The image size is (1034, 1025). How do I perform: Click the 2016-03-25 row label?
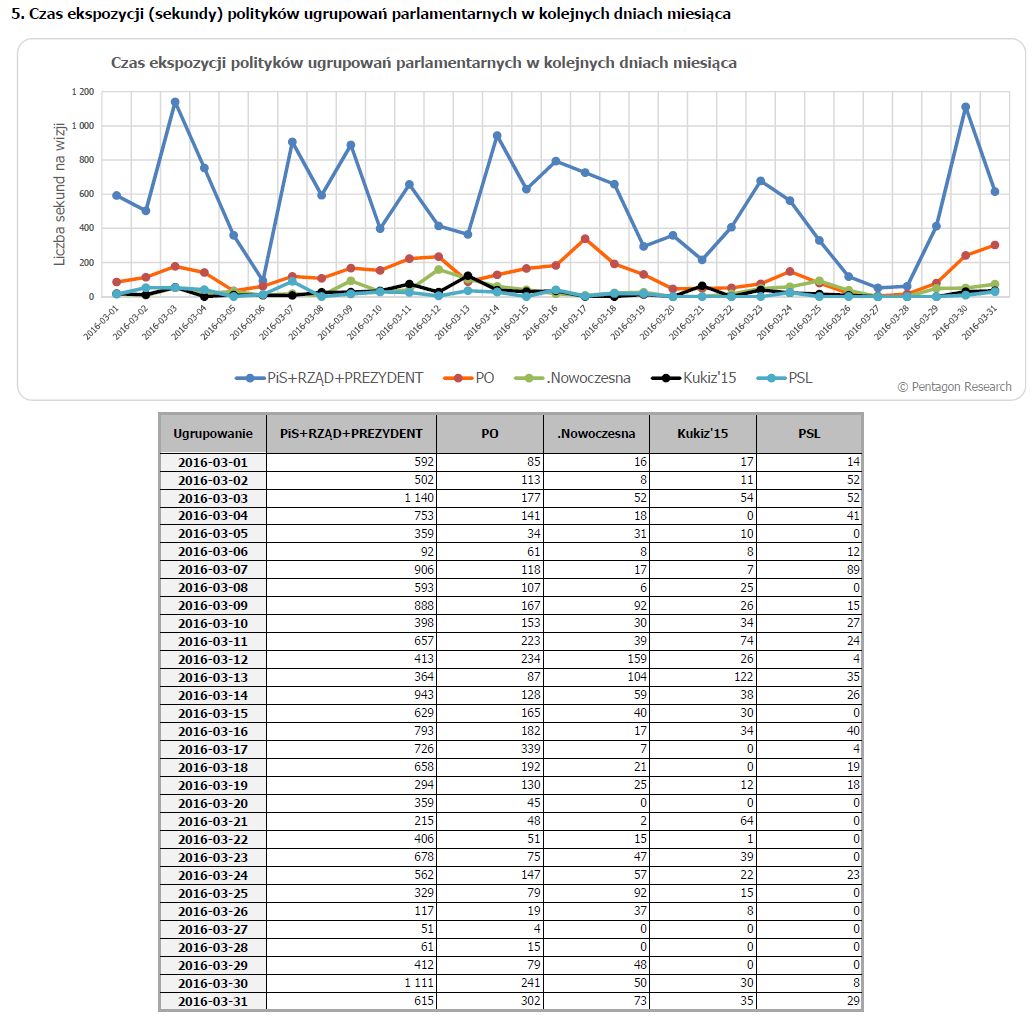point(213,893)
